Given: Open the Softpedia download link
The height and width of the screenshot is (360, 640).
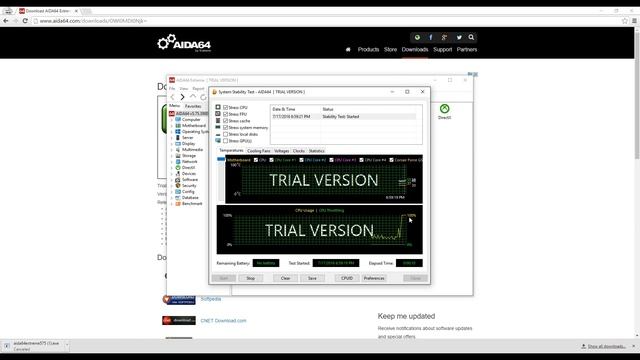Looking at the screenshot, I should (211, 299).
